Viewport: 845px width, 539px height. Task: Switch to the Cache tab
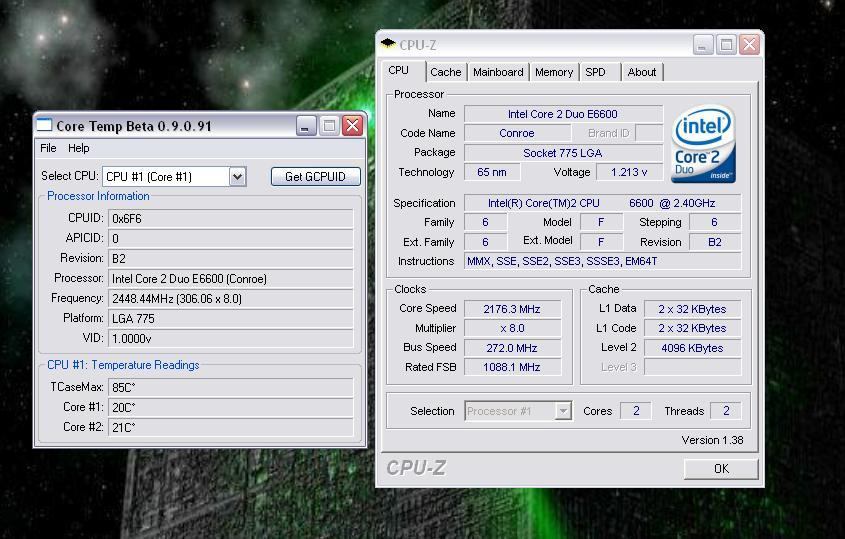(446, 72)
